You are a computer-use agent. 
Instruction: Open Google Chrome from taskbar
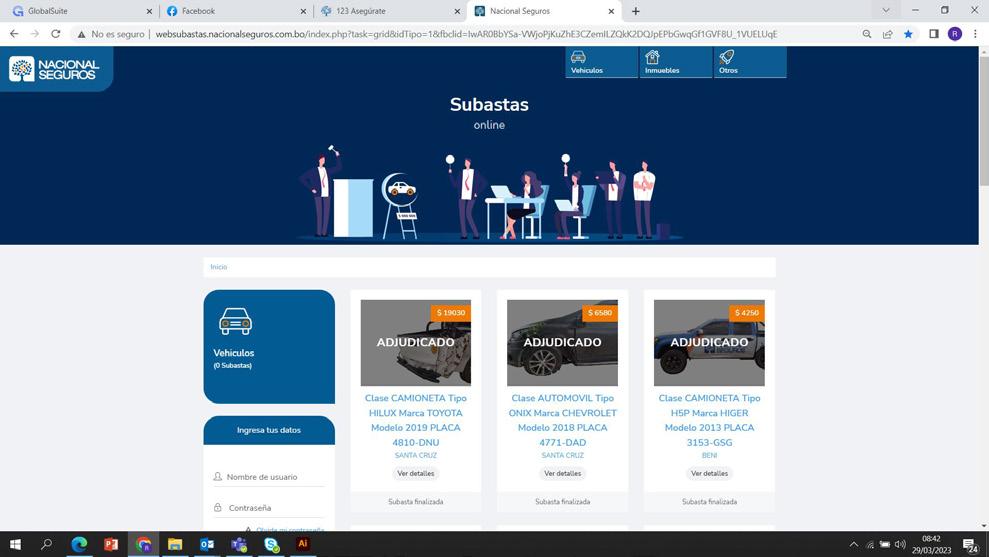click(x=143, y=544)
